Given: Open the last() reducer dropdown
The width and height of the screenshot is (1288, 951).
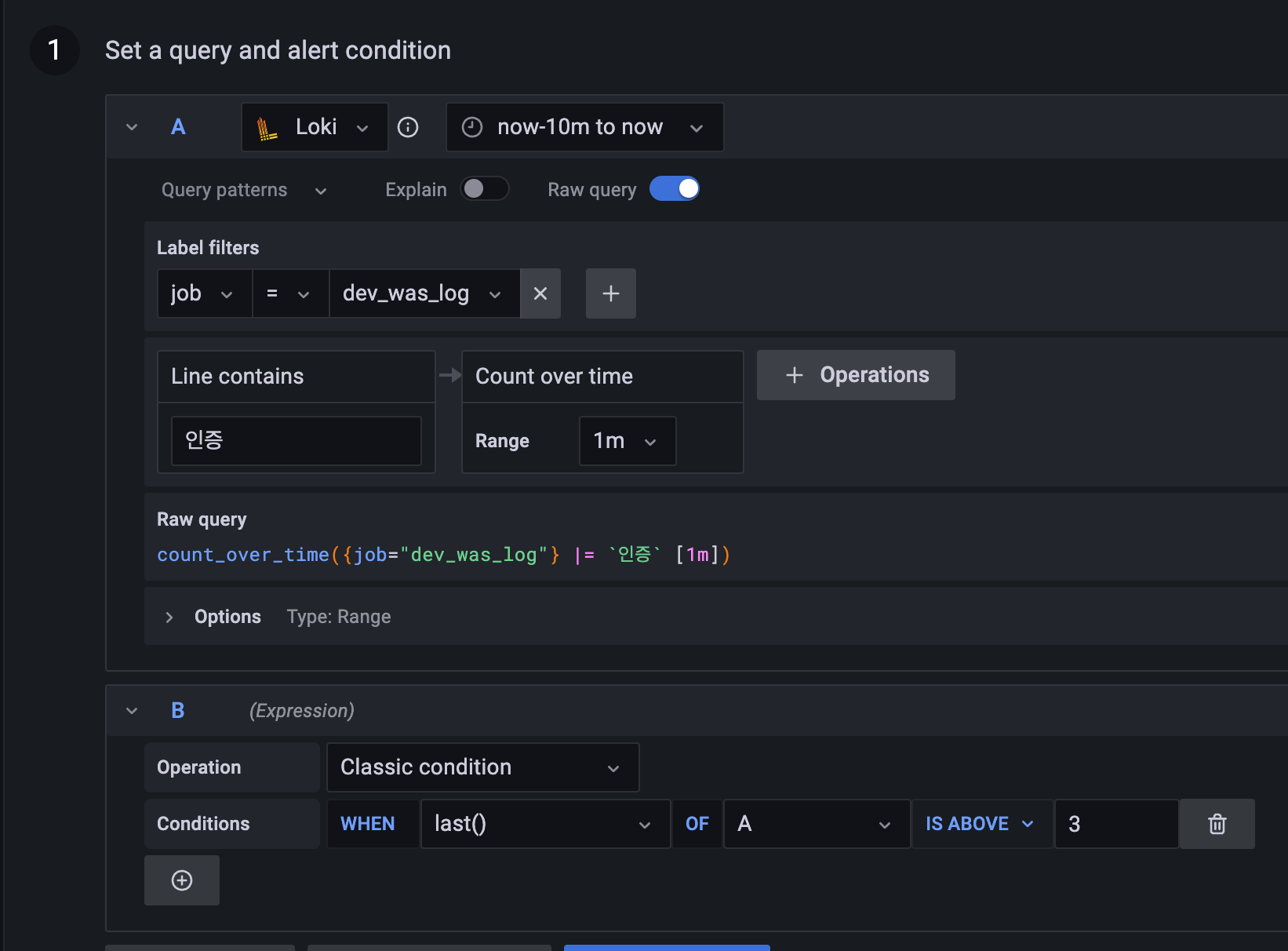Looking at the screenshot, I should click(x=546, y=824).
